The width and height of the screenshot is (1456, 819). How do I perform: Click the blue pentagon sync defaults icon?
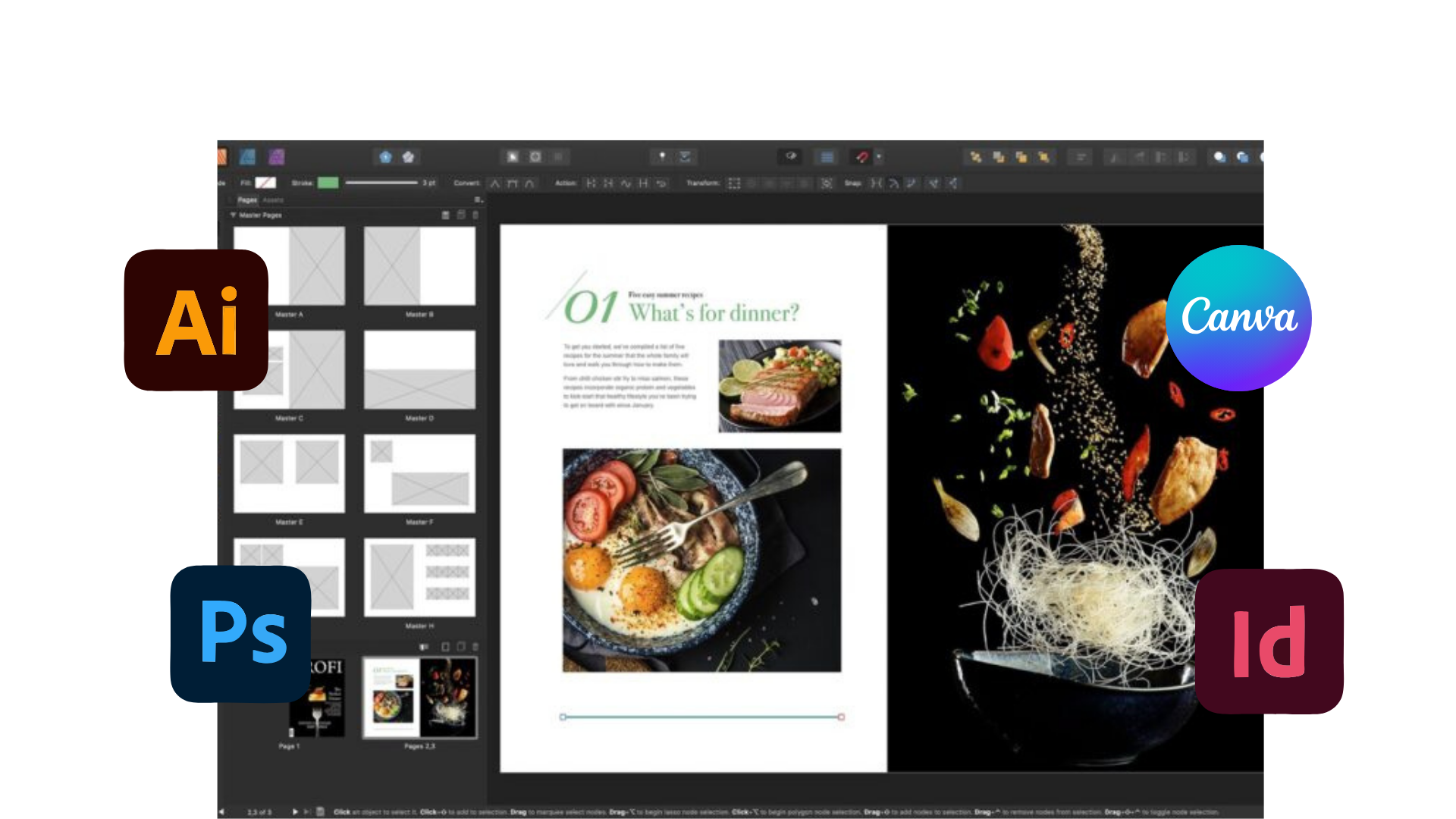[x=386, y=157]
